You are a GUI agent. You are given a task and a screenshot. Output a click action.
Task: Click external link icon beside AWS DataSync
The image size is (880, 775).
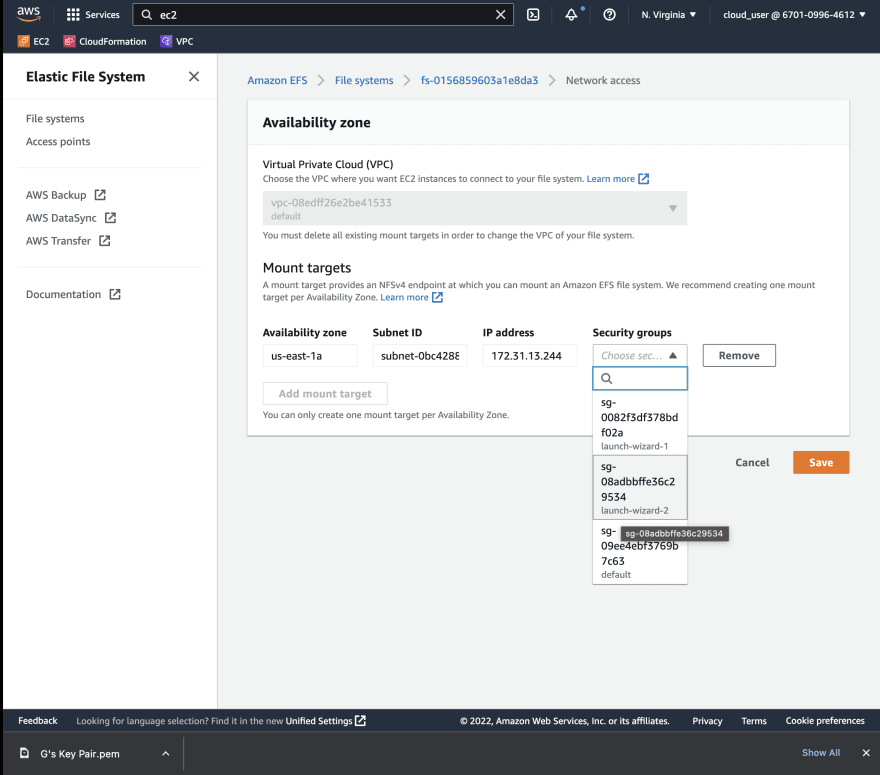pos(111,218)
